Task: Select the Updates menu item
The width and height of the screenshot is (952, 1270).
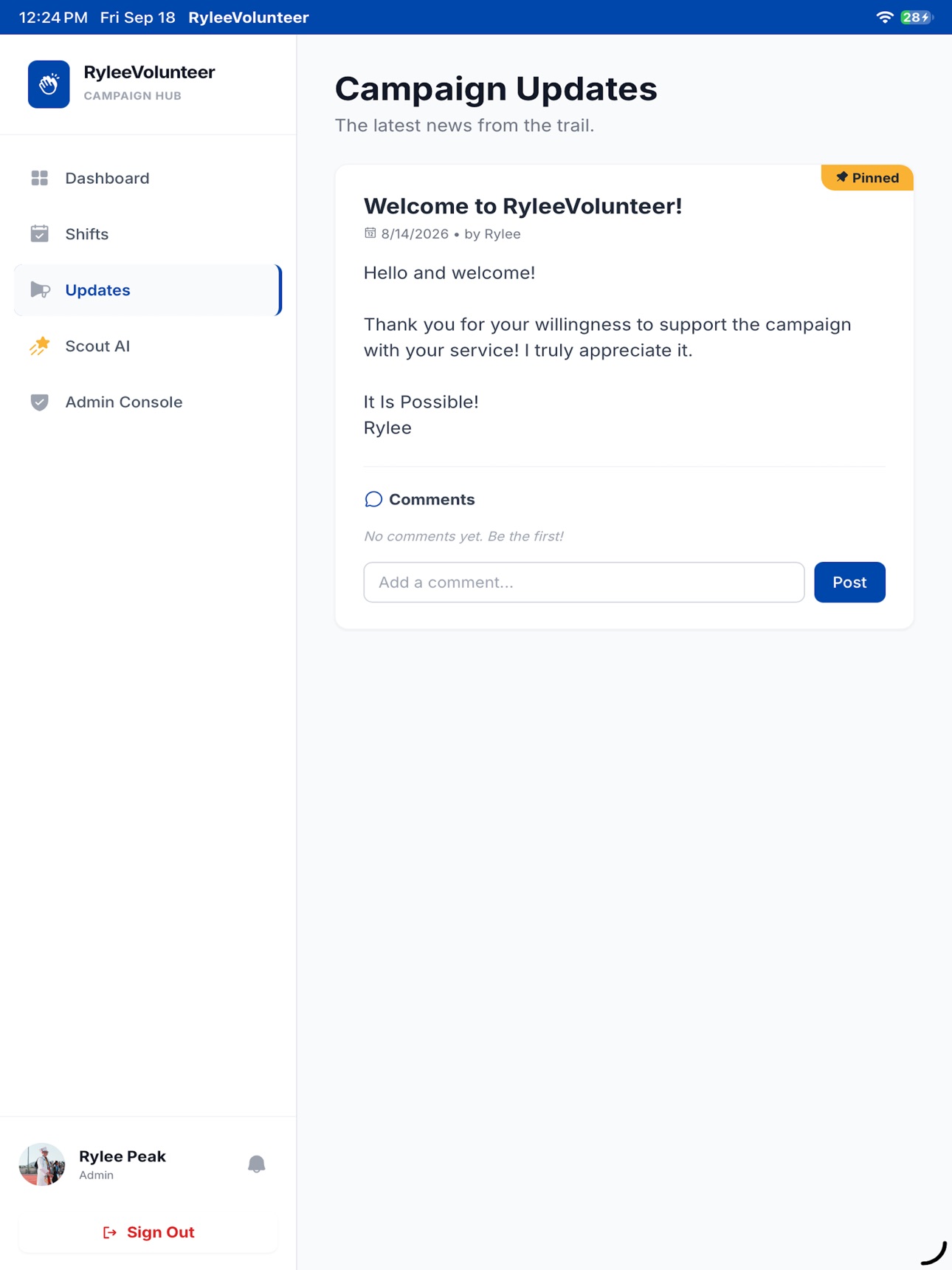Action: pyautogui.click(x=148, y=290)
